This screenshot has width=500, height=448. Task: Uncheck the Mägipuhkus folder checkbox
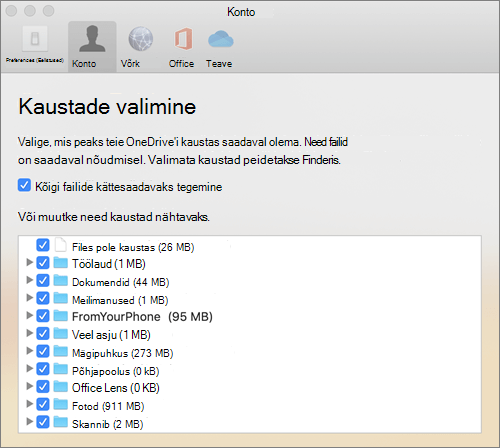[43, 351]
